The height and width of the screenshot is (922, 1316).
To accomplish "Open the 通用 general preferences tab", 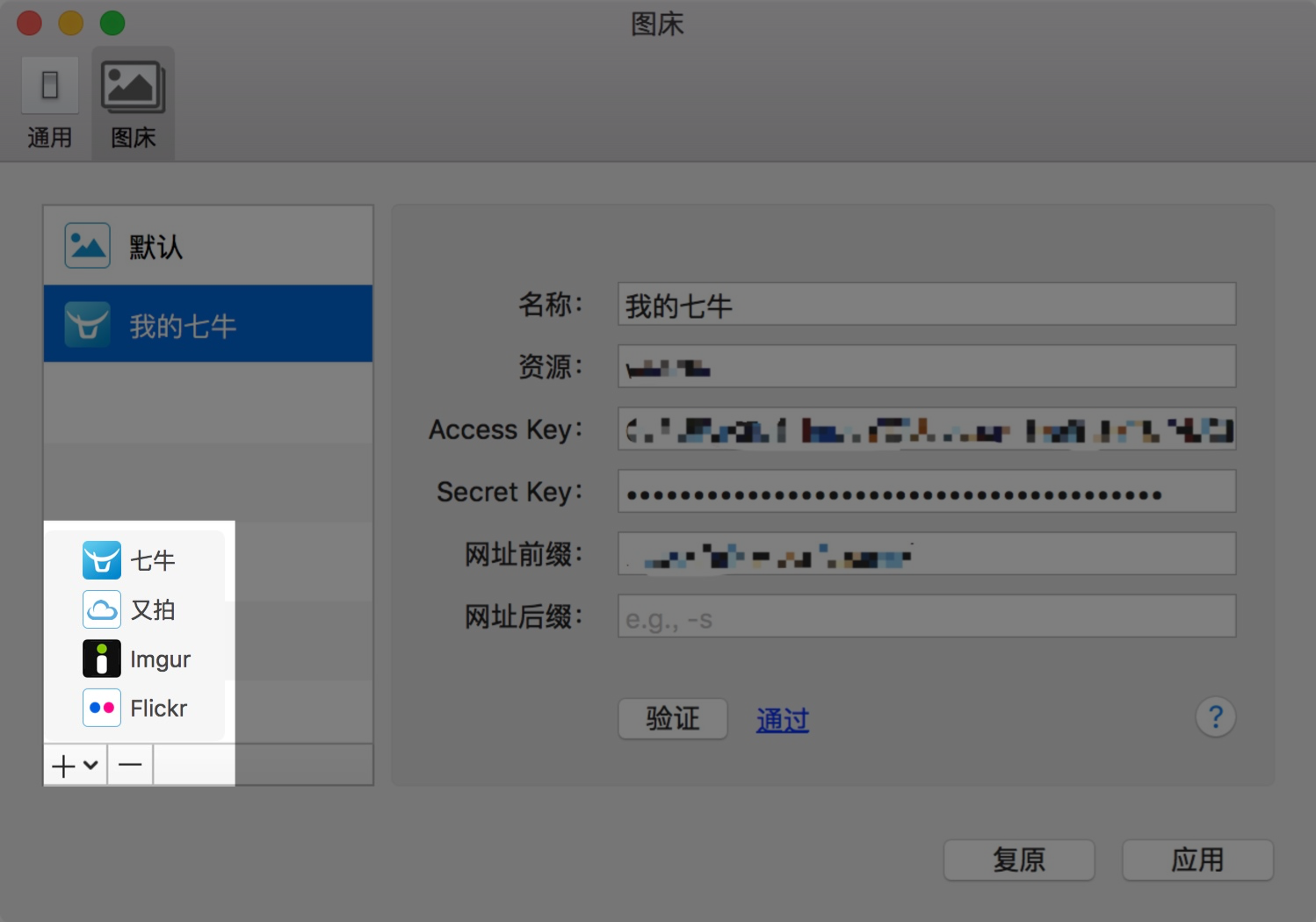I will pyautogui.click(x=50, y=103).
